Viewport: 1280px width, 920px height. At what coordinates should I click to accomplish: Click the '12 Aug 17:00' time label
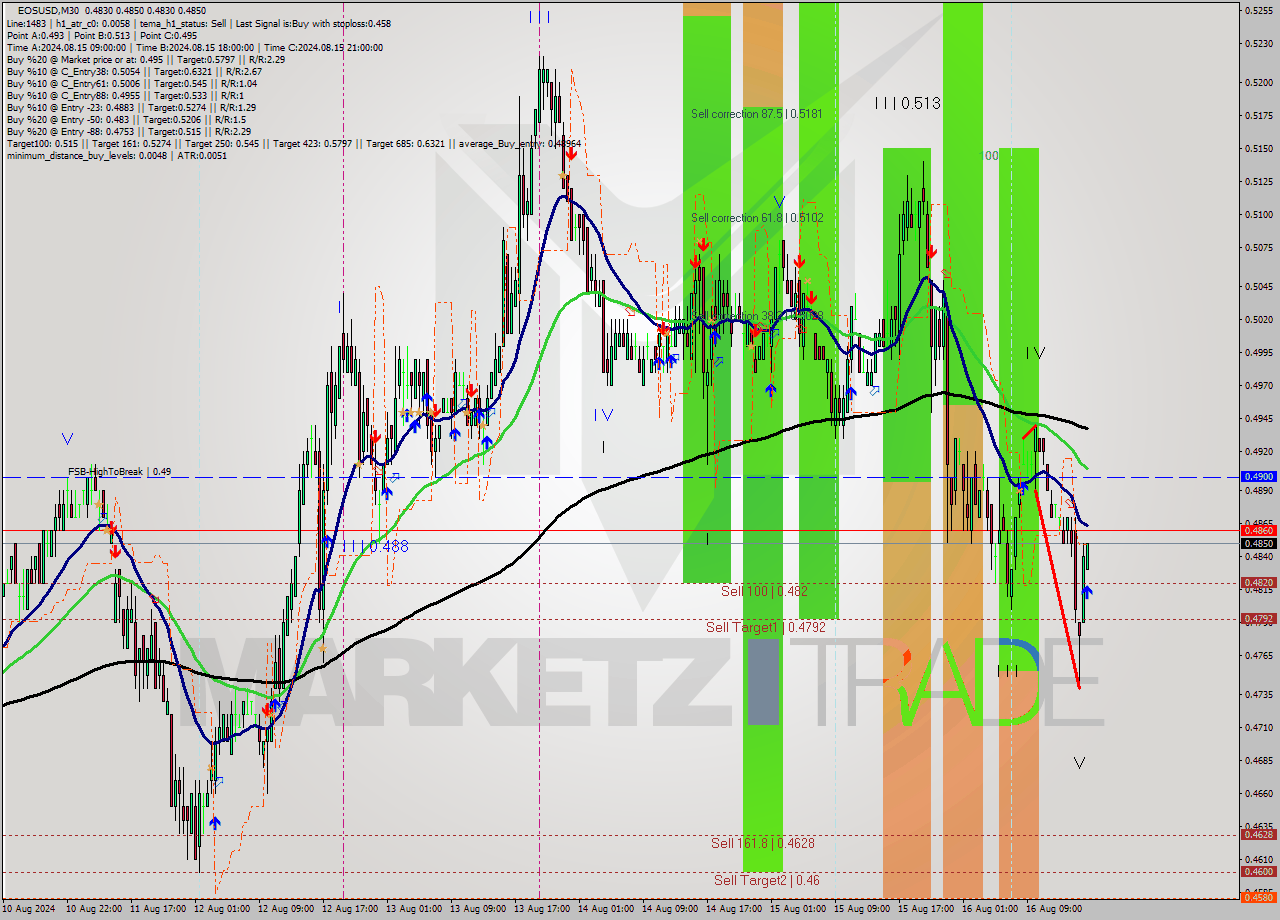(349, 909)
